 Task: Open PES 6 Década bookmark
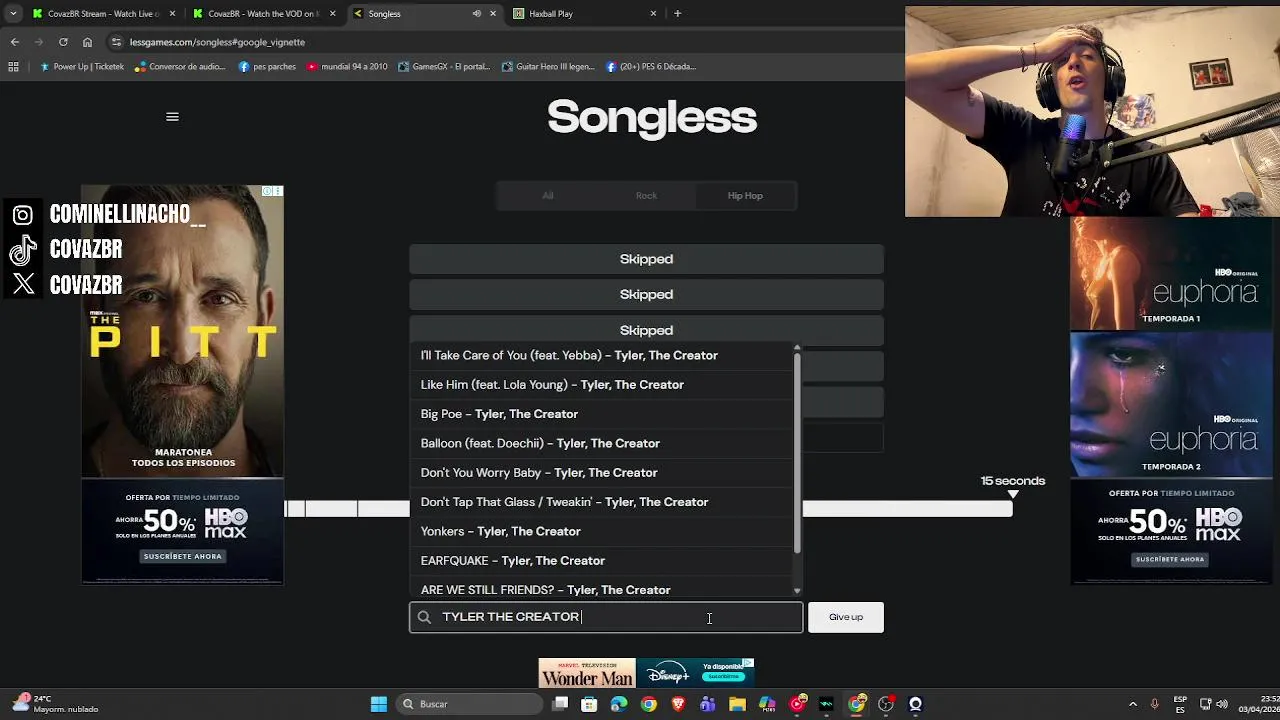pos(650,67)
